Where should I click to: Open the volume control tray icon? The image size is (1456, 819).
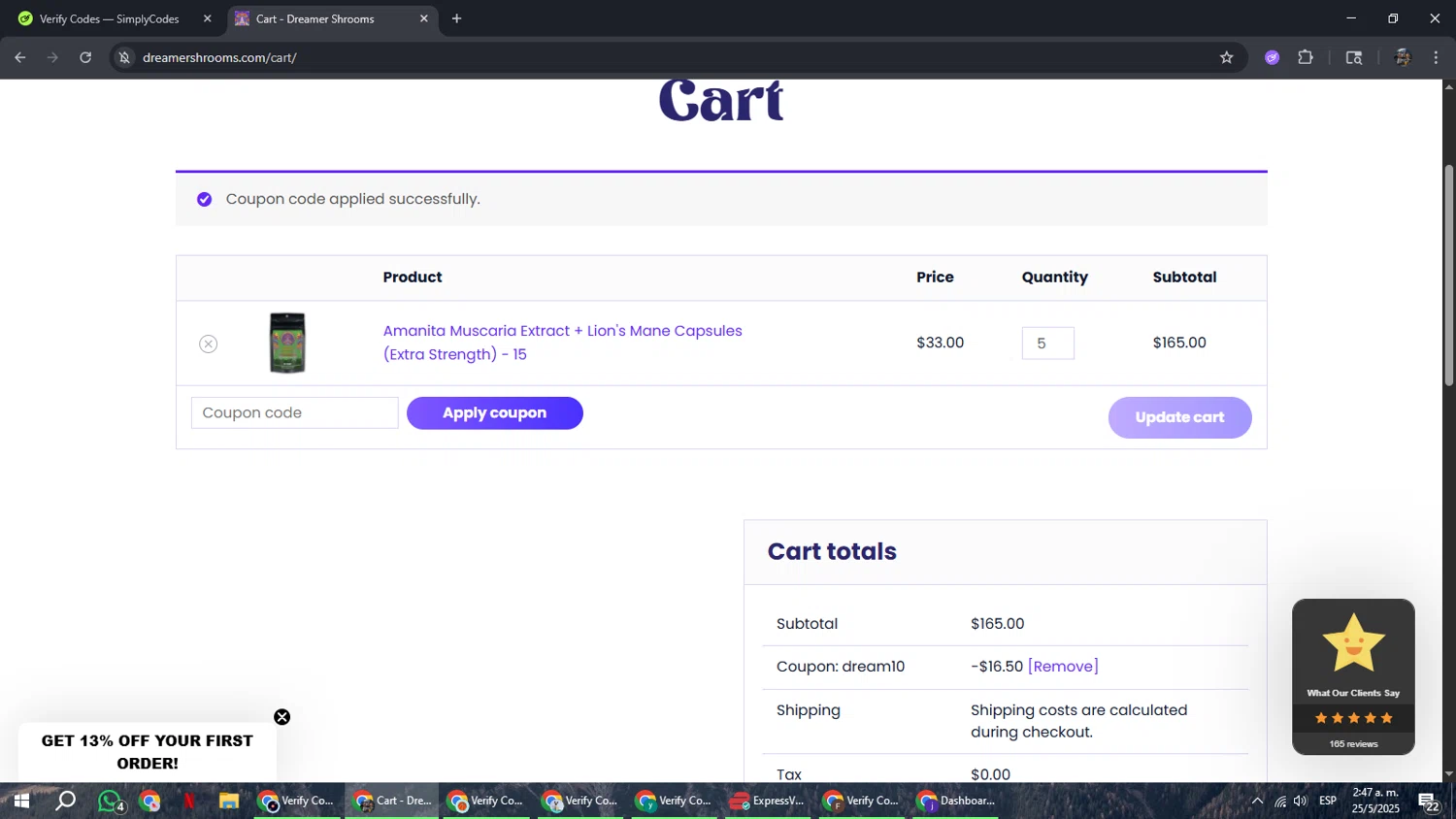[x=1301, y=801]
